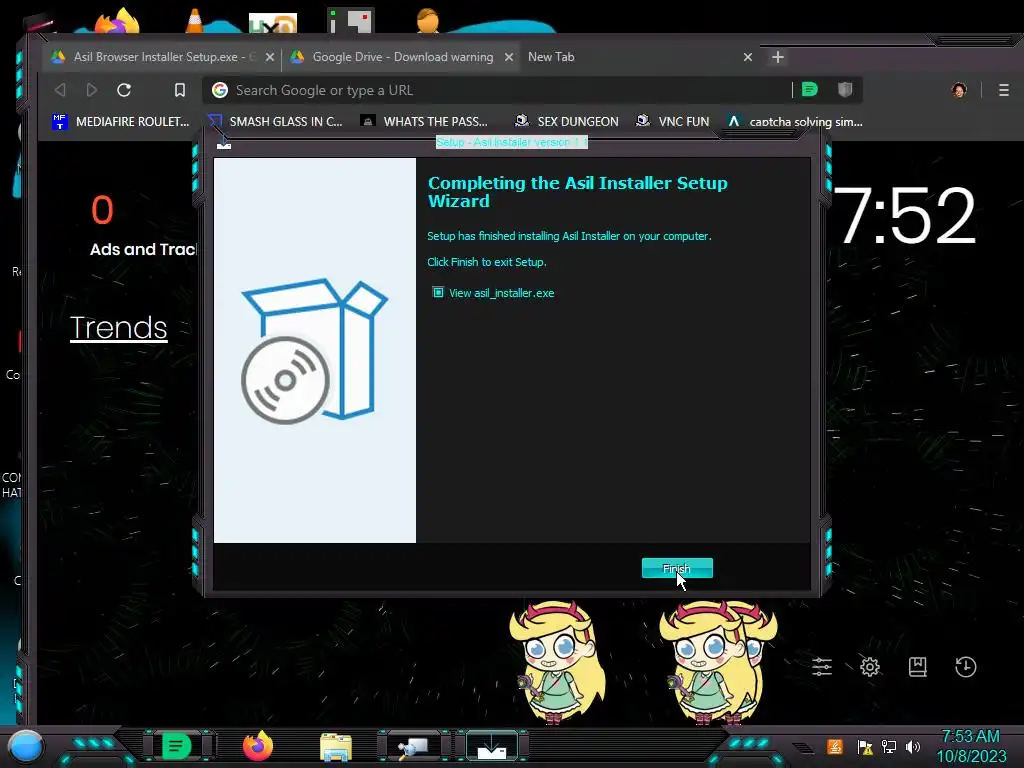Screen dimensions: 1024x768
Task: Open the new tab customize sliders icon
Action: (822, 667)
